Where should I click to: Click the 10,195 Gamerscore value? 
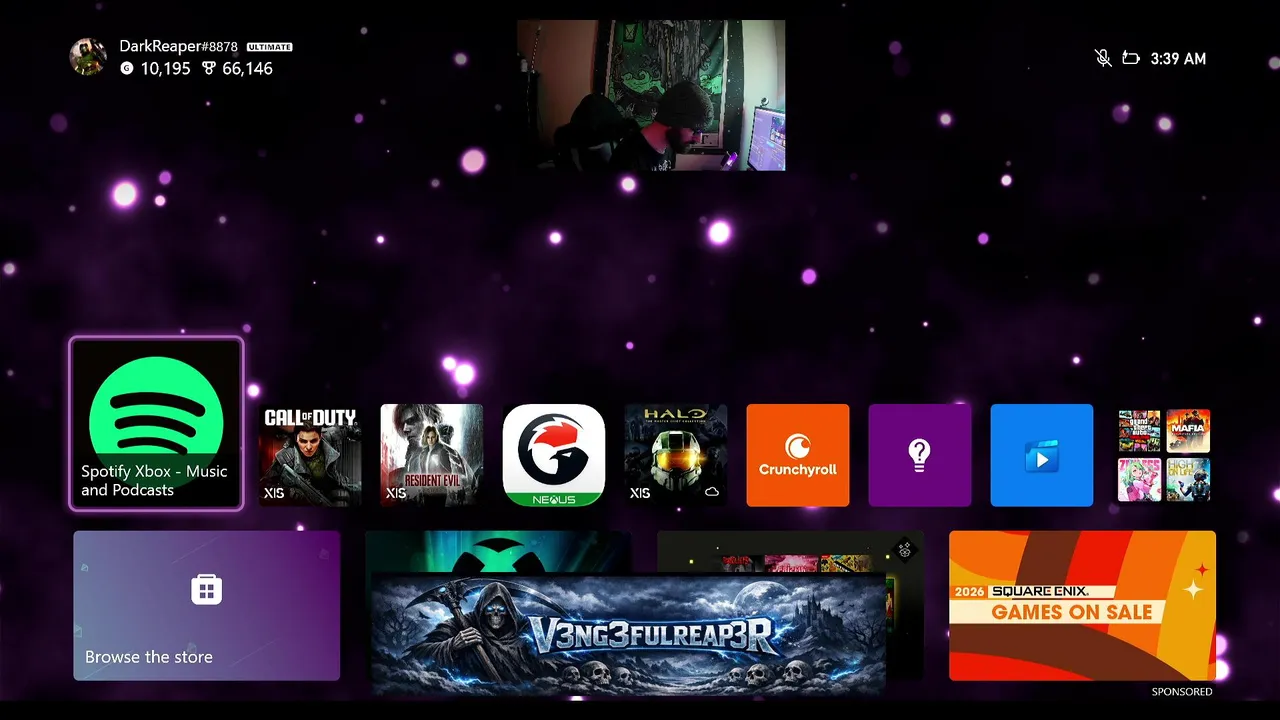[x=165, y=68]
